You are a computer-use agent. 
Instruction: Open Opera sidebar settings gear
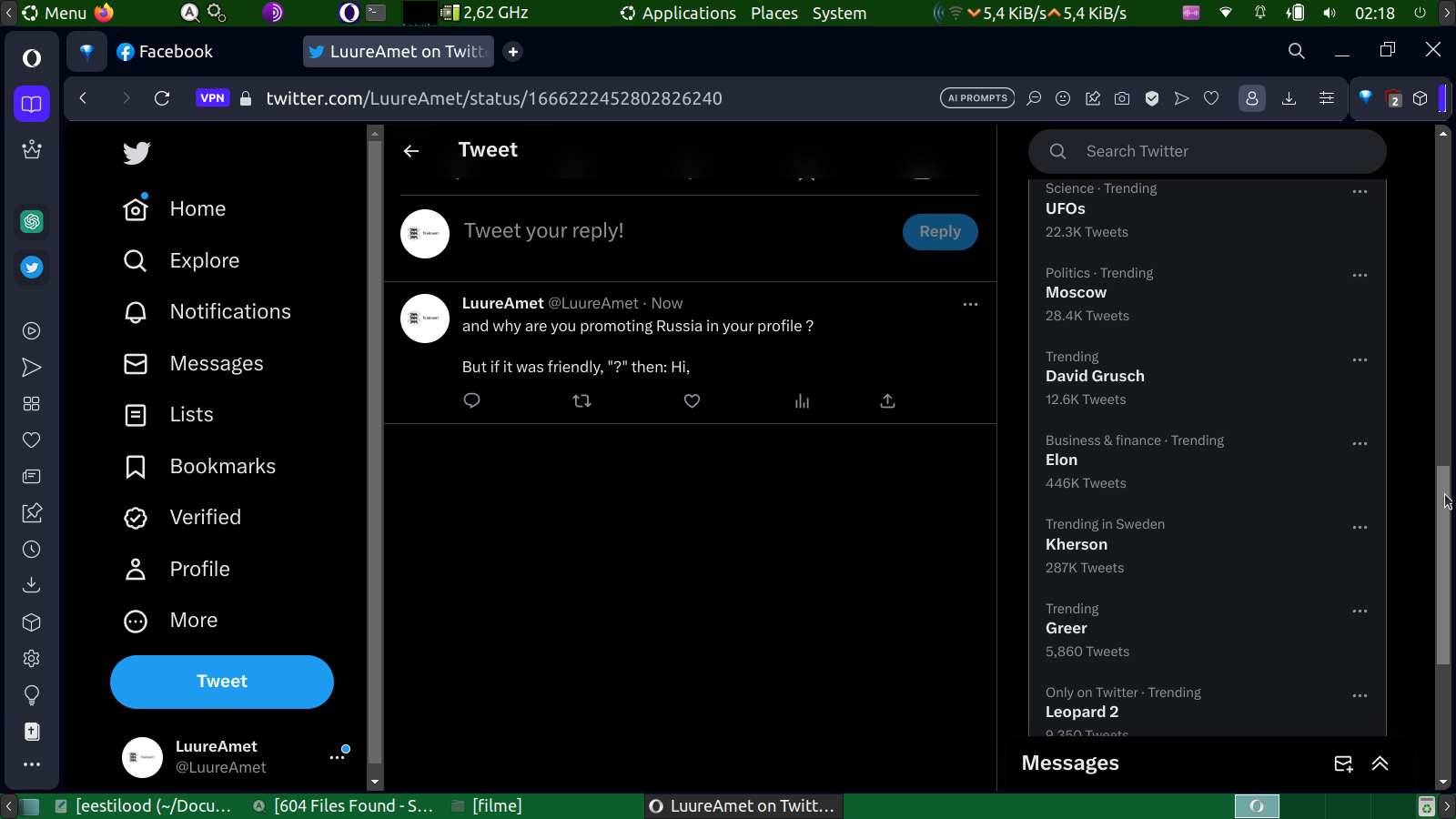32,659
